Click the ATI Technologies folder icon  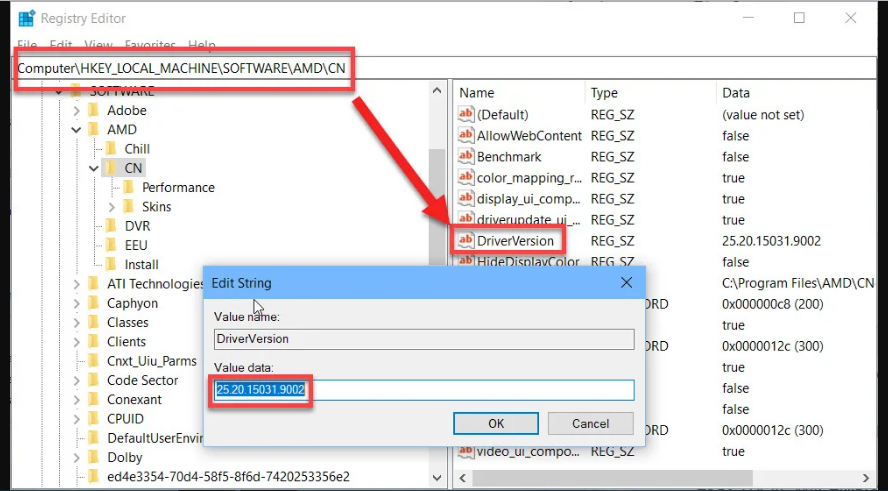94,283
